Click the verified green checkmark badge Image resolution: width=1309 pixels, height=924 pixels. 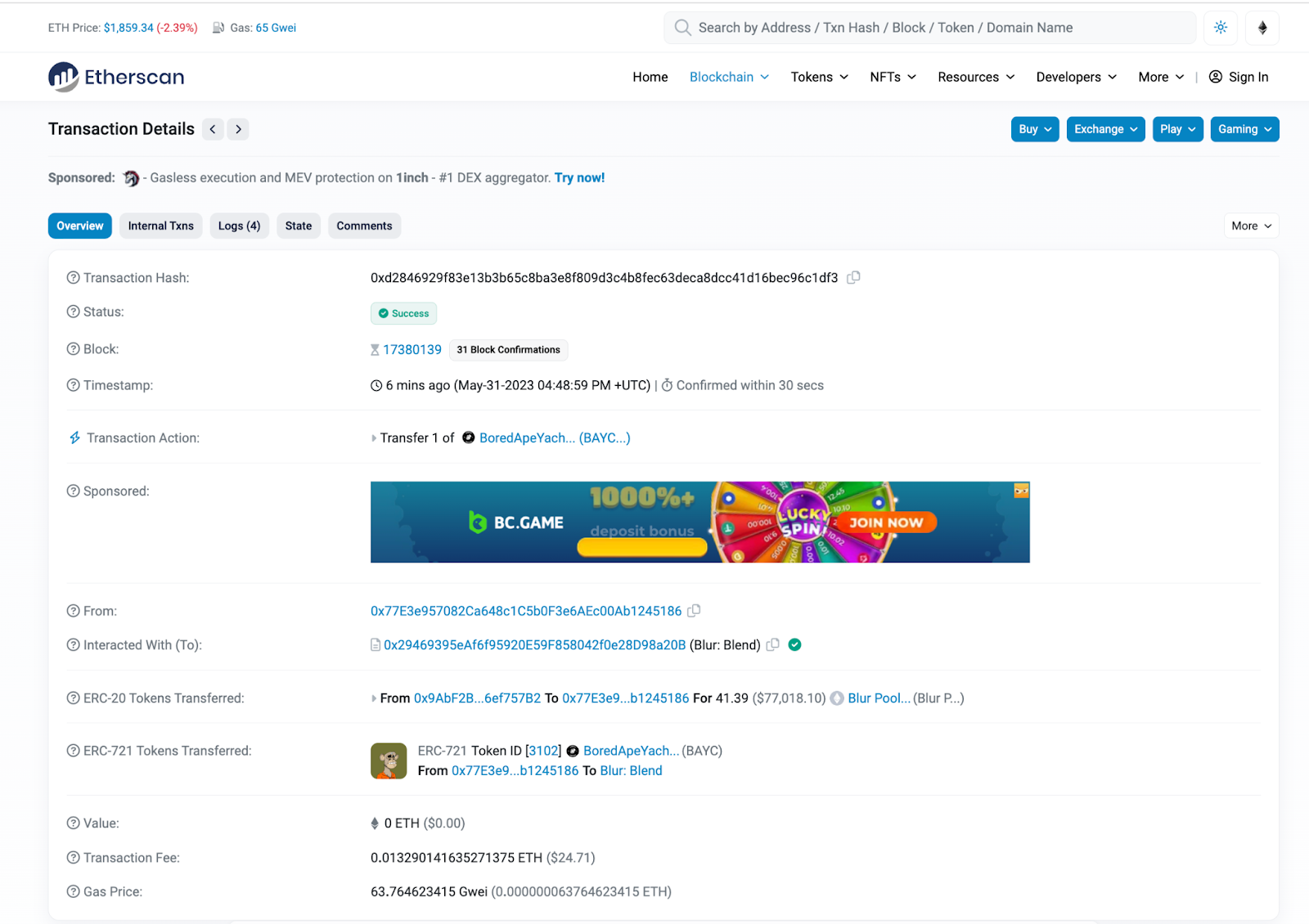coord(794,645)
